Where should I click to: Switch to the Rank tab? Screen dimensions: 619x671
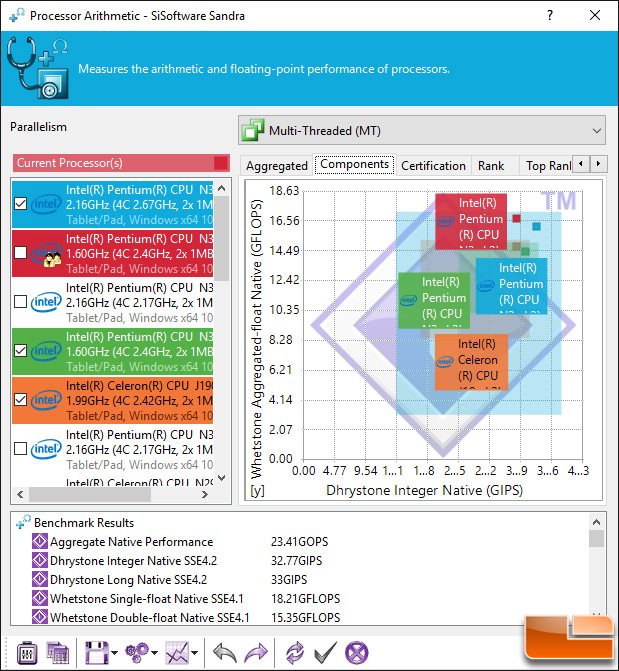click(491, 166)
